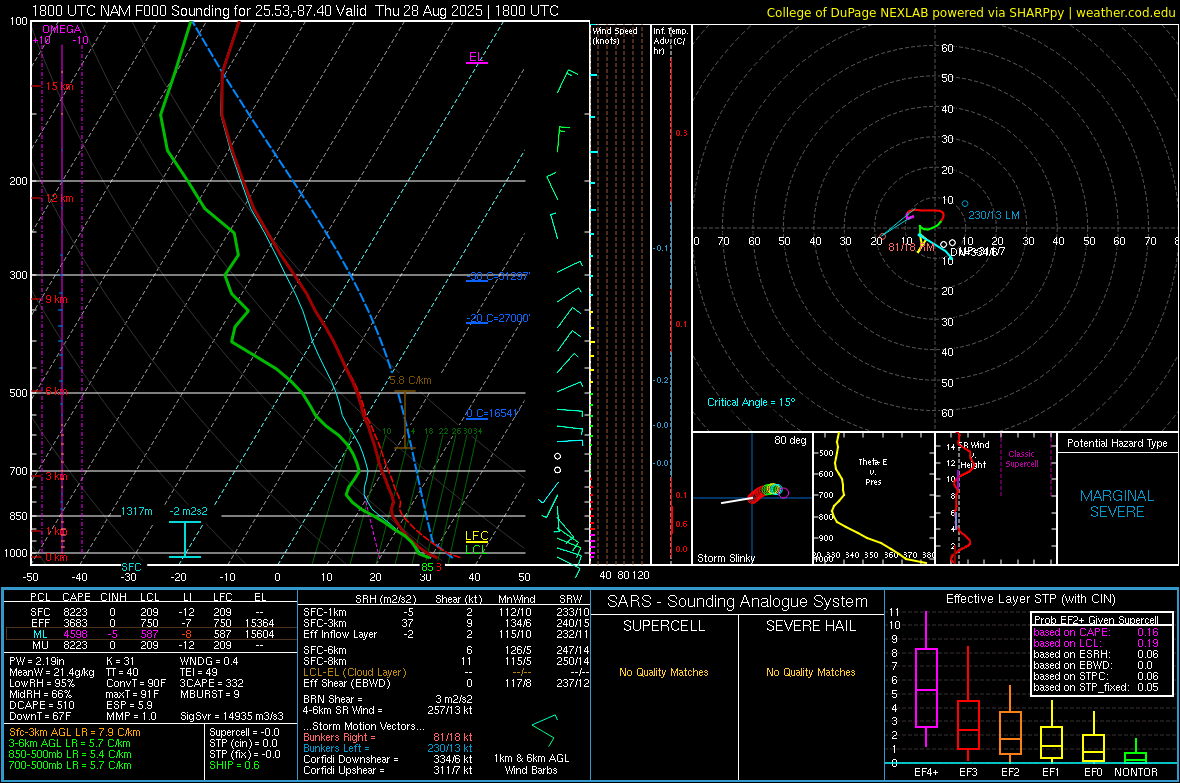The width and height of the screenshot is (1180, 783).
Task: Click the Theta-E v. Pres label
Action: point(873,471)
